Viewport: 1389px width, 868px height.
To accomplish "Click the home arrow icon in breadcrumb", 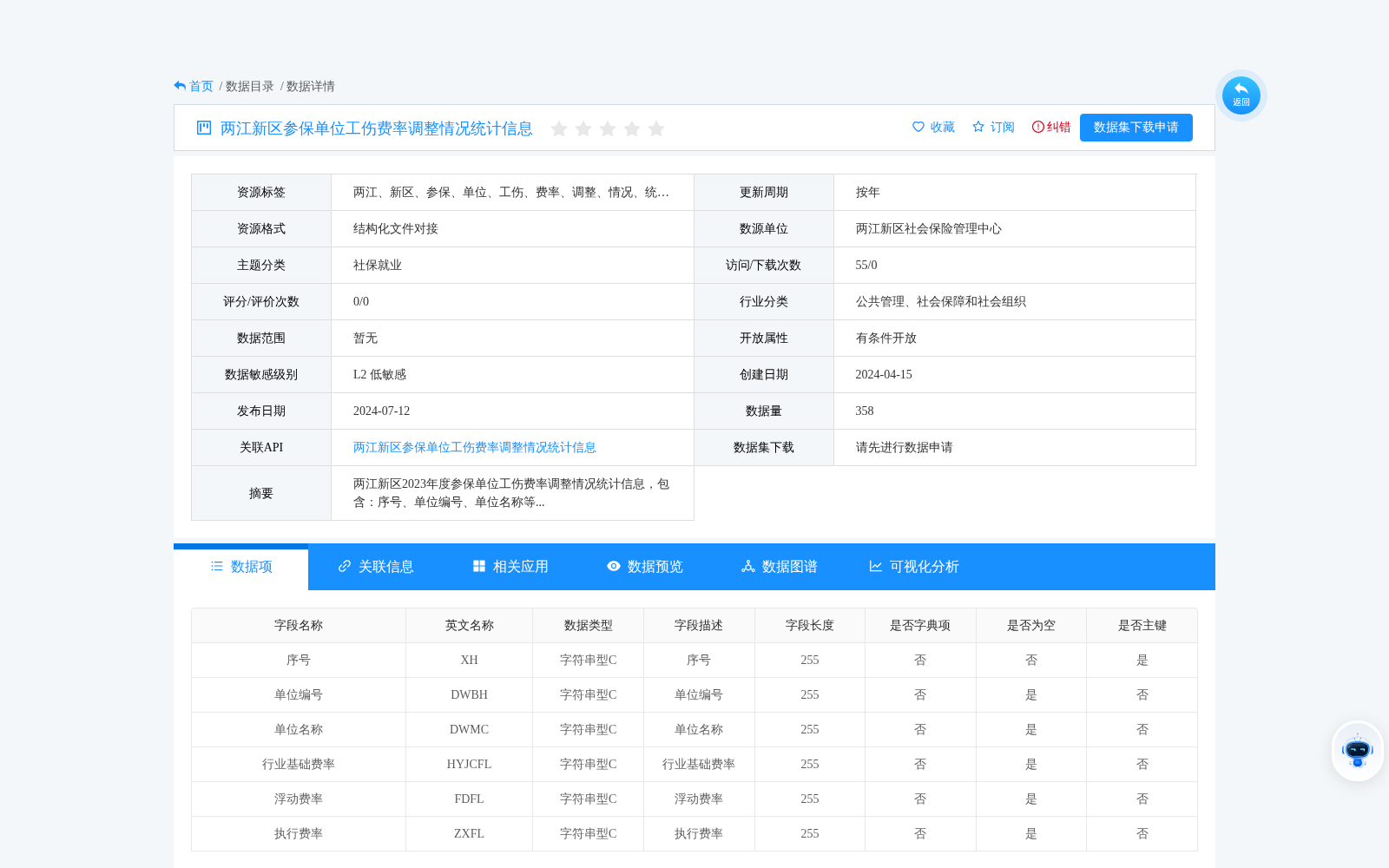I will 180,86.
